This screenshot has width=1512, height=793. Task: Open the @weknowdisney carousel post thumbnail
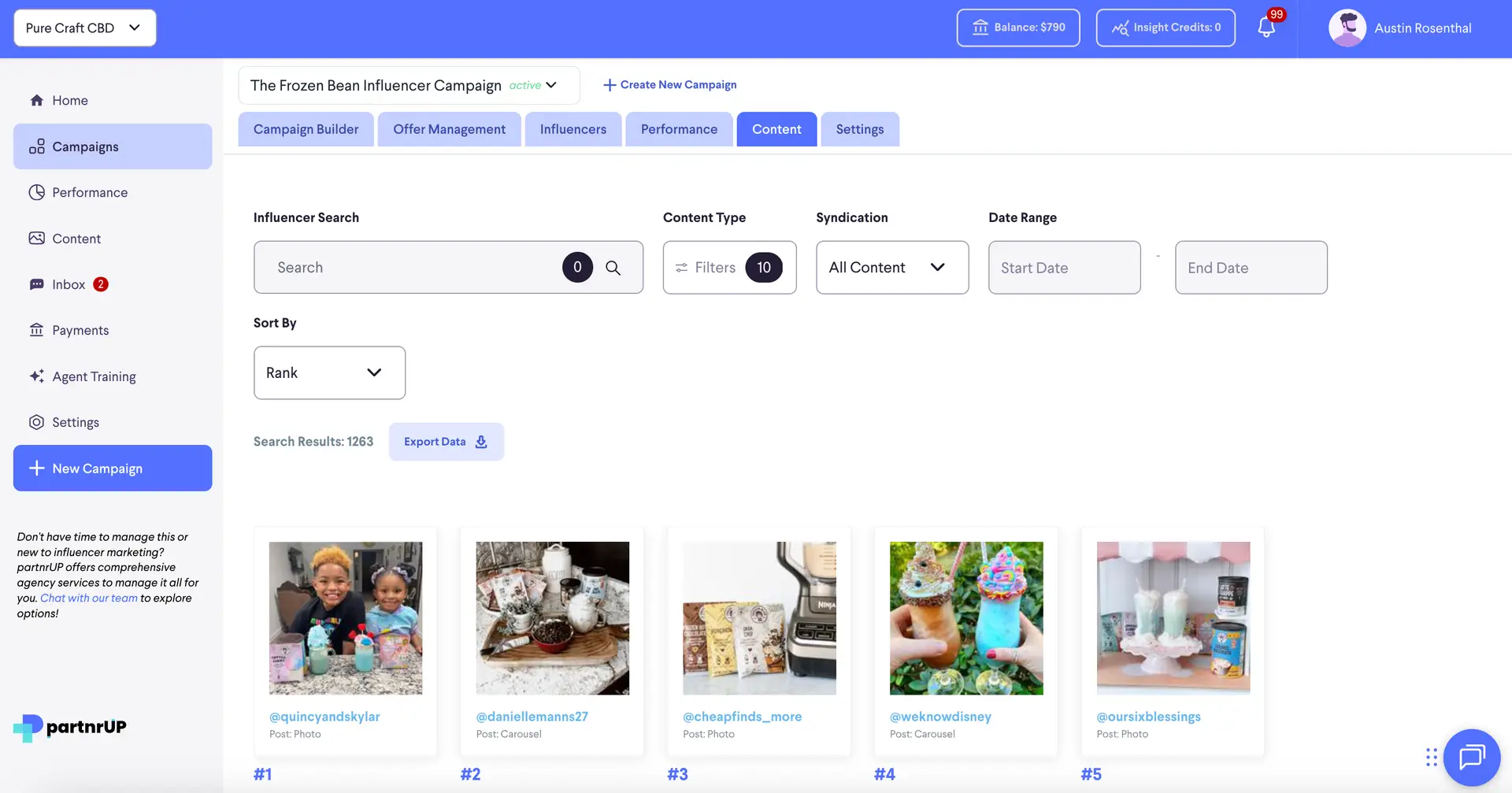click(965, 618)
